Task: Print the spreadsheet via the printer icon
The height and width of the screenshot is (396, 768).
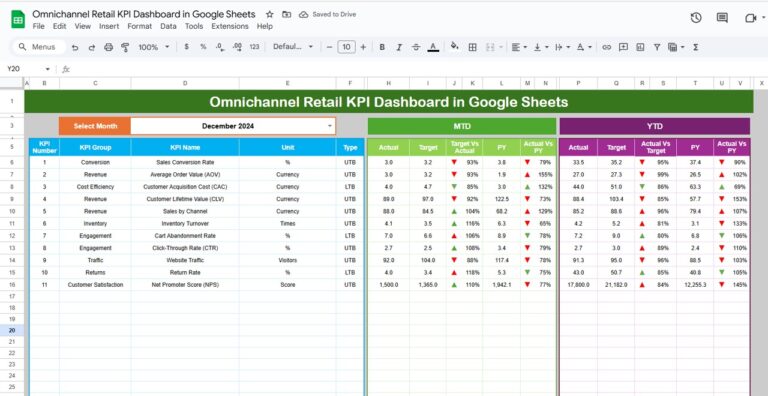Action: click(109, 47)
